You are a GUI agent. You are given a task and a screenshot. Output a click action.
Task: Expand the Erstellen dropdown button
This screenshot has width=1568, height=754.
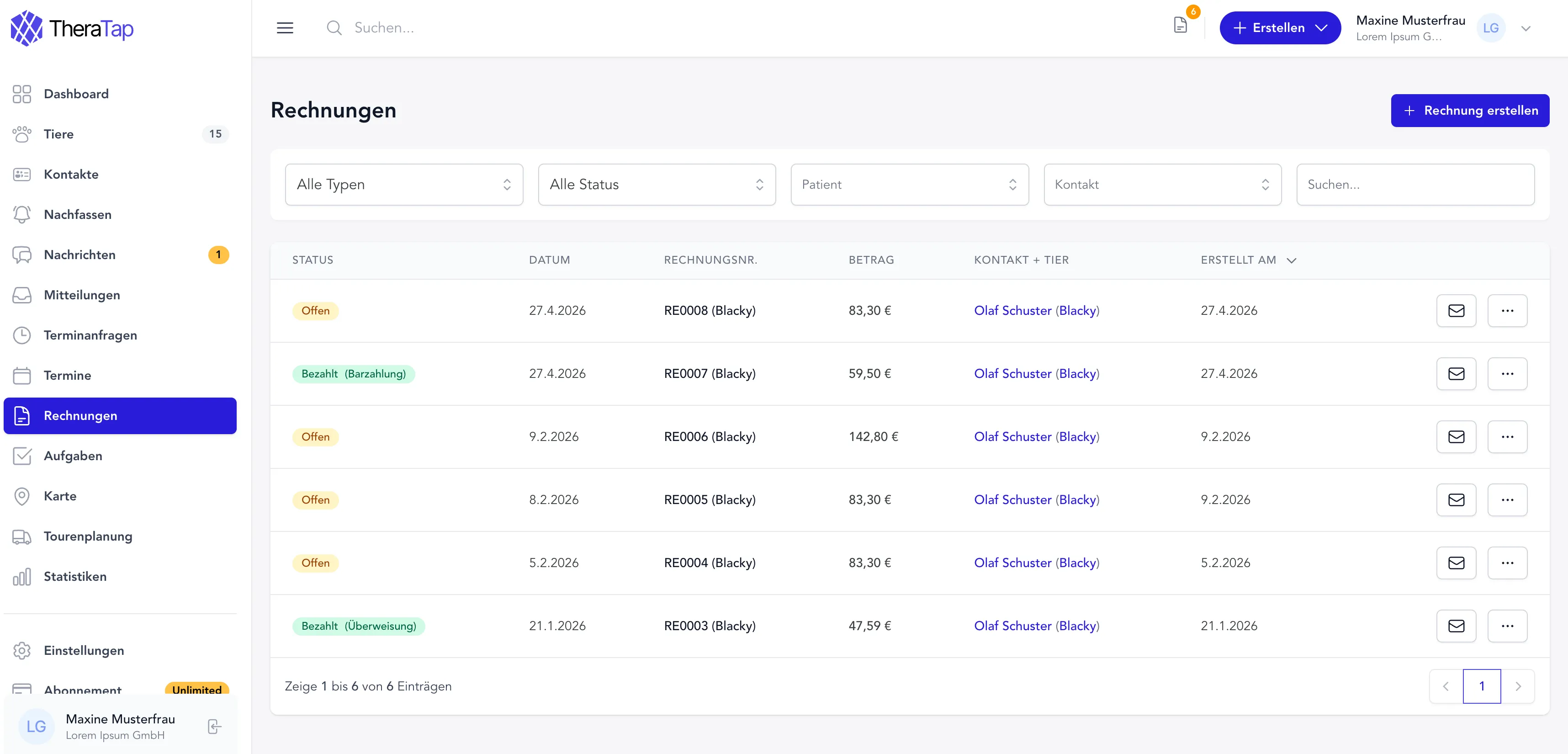point(1279,28)
